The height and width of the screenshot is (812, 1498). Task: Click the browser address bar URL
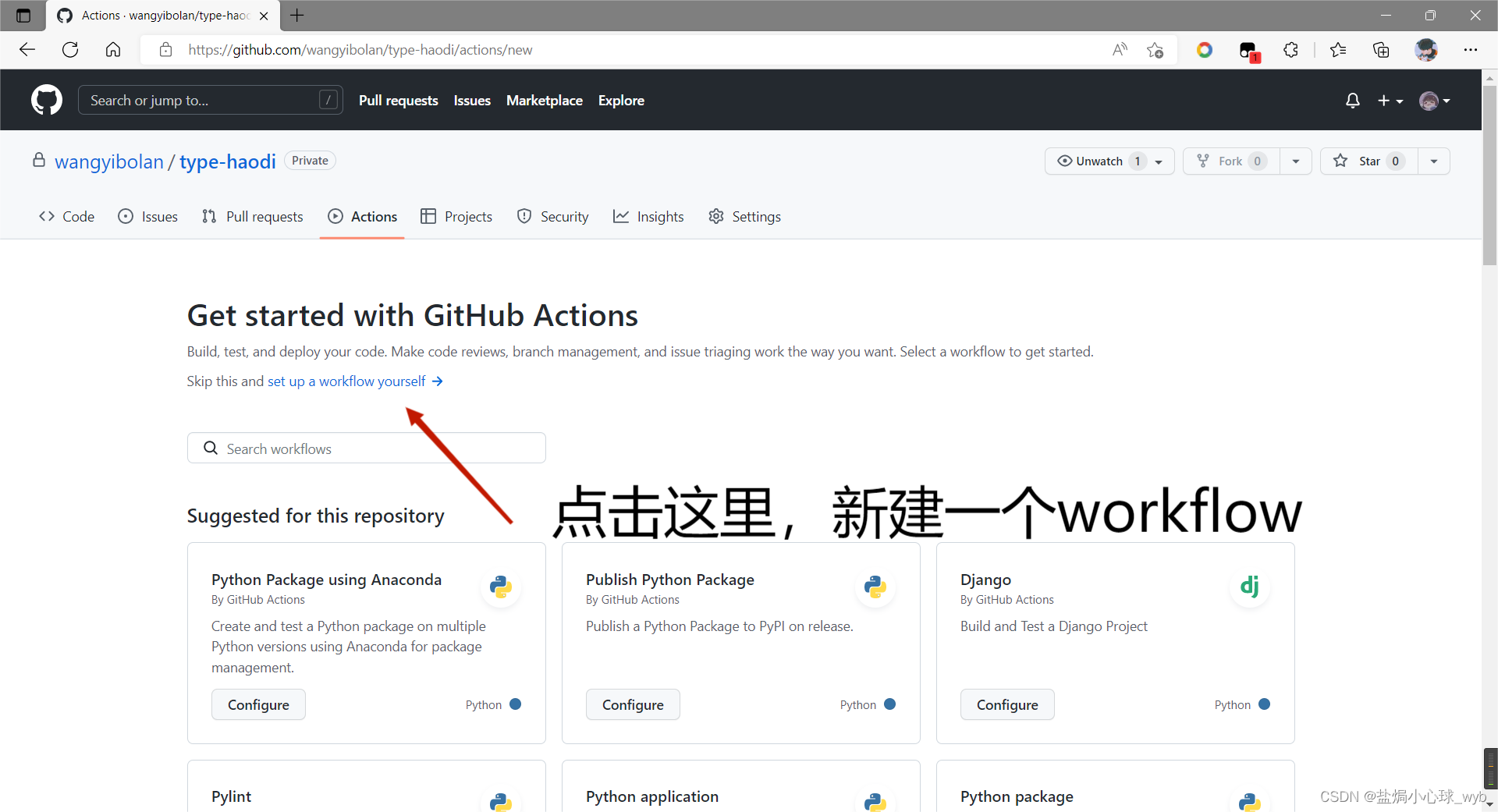360,50
